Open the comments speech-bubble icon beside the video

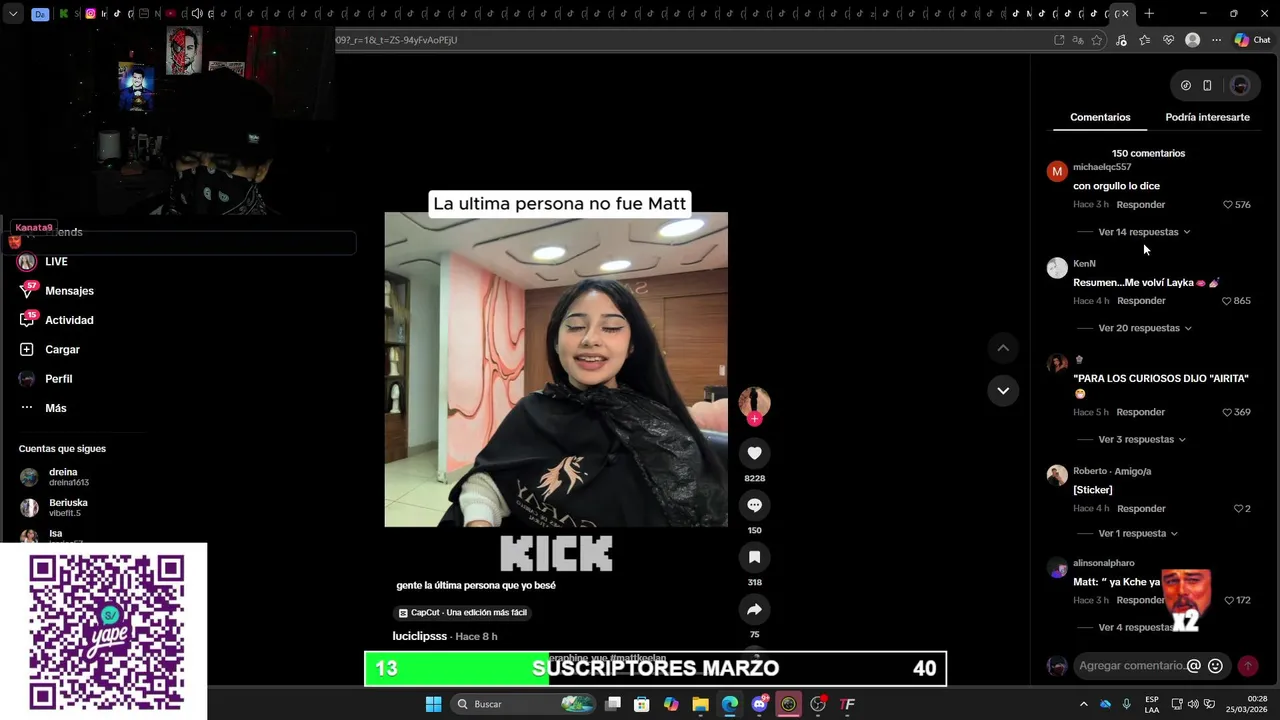(x=754, y=505)
